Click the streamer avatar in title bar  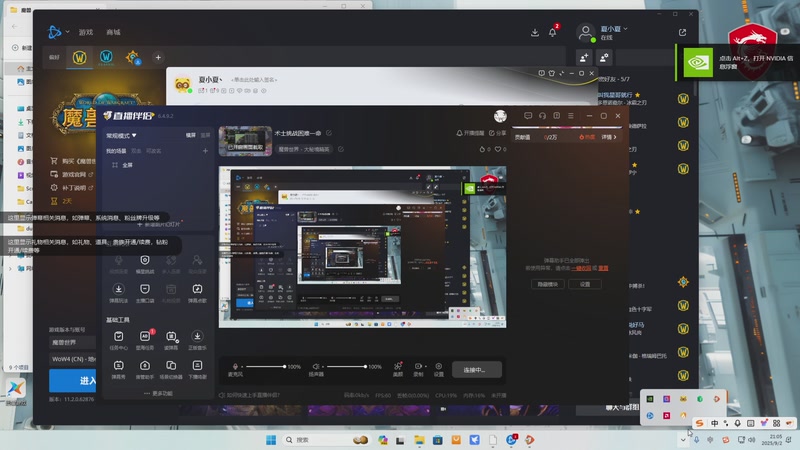pyautogui.click(x=500, y=116)
